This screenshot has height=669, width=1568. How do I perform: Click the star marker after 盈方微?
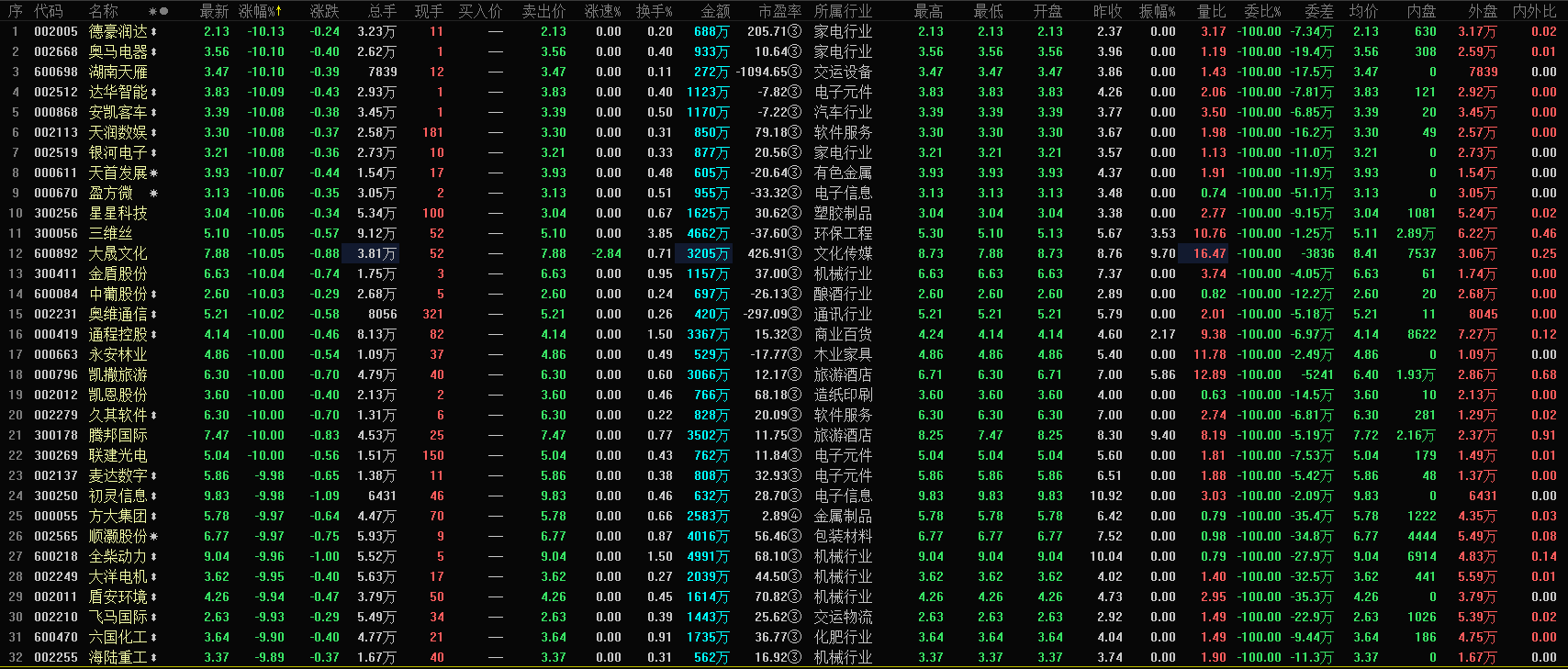153,193
